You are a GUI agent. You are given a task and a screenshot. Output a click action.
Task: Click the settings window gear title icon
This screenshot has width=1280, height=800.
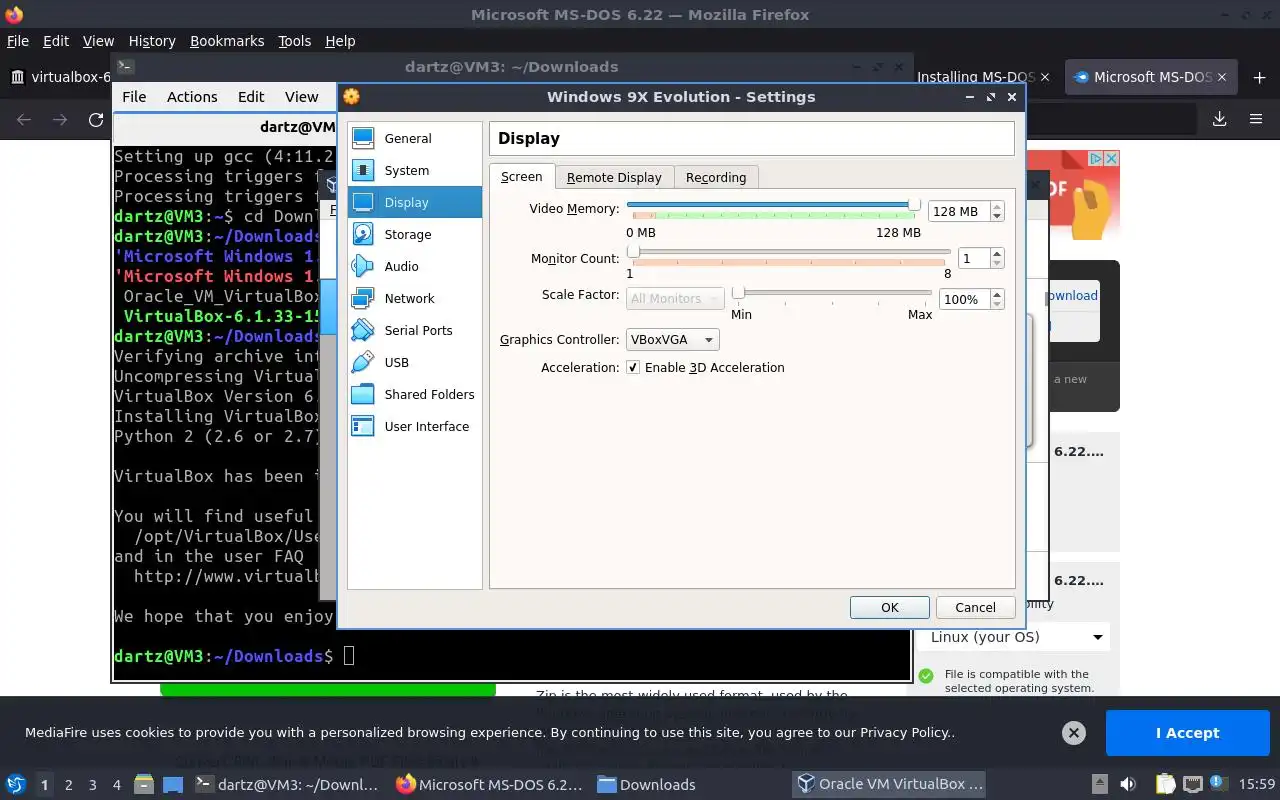(351, 97)
